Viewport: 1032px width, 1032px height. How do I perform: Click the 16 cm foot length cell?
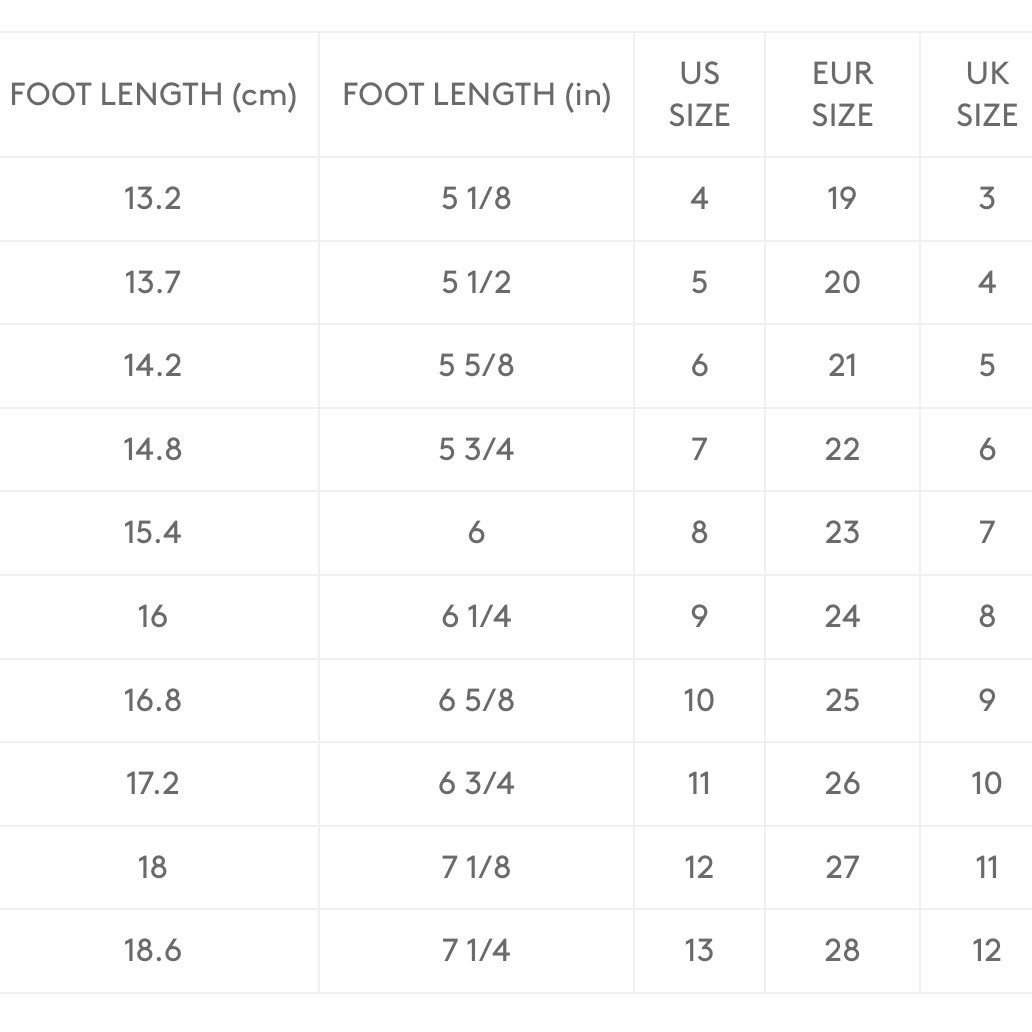153,616
